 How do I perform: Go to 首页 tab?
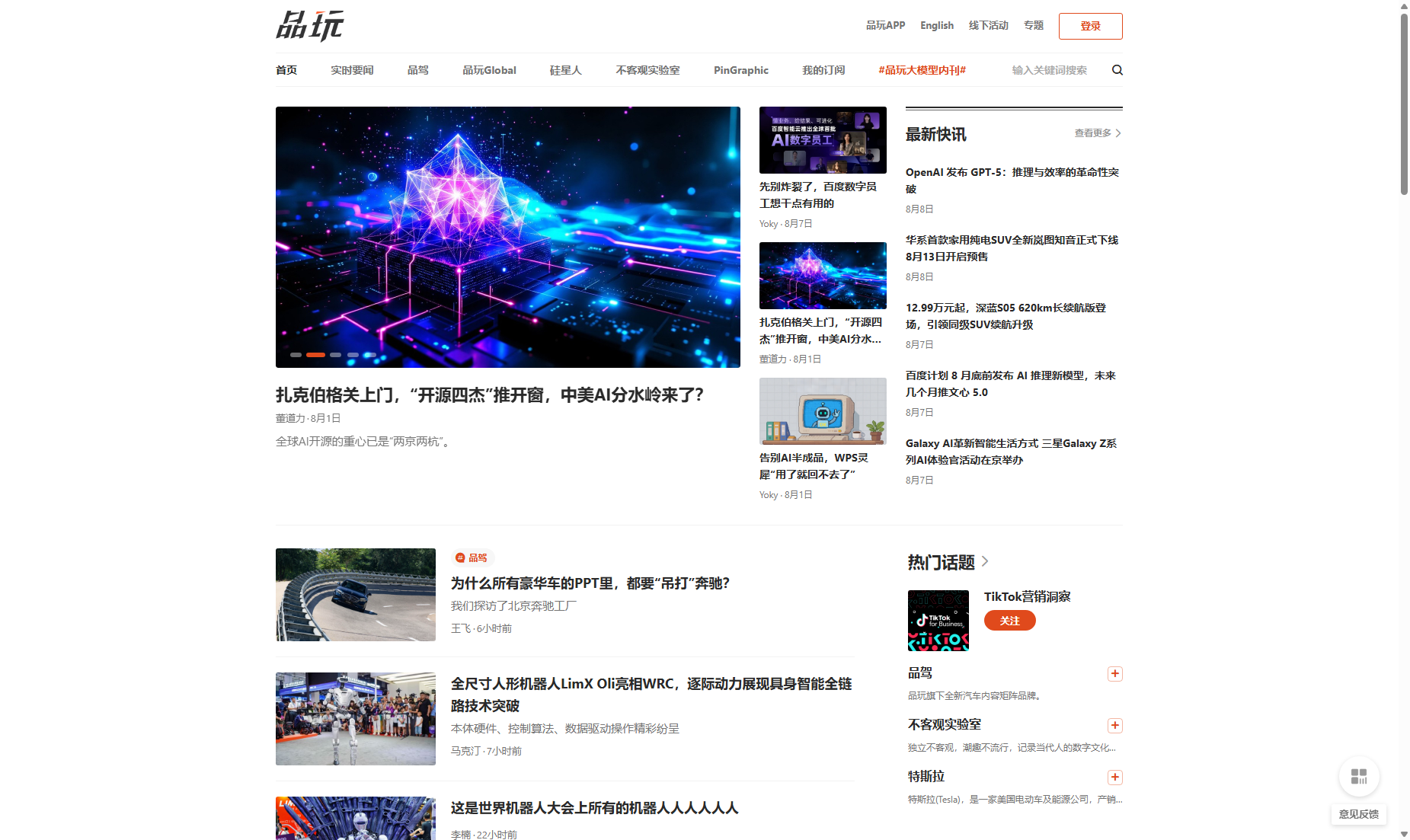coord(286,70)
